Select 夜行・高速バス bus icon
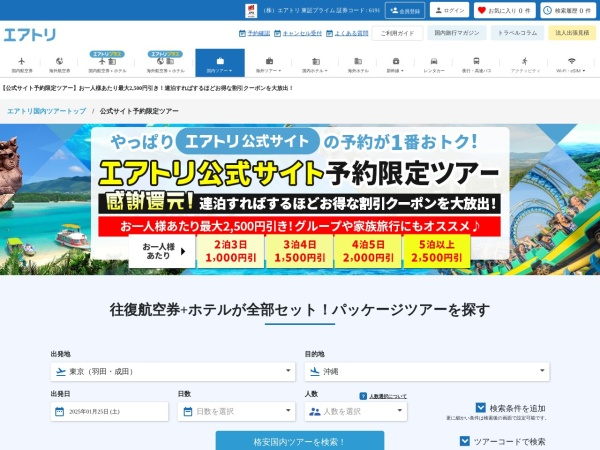600x450 pixels. (476, 61)
